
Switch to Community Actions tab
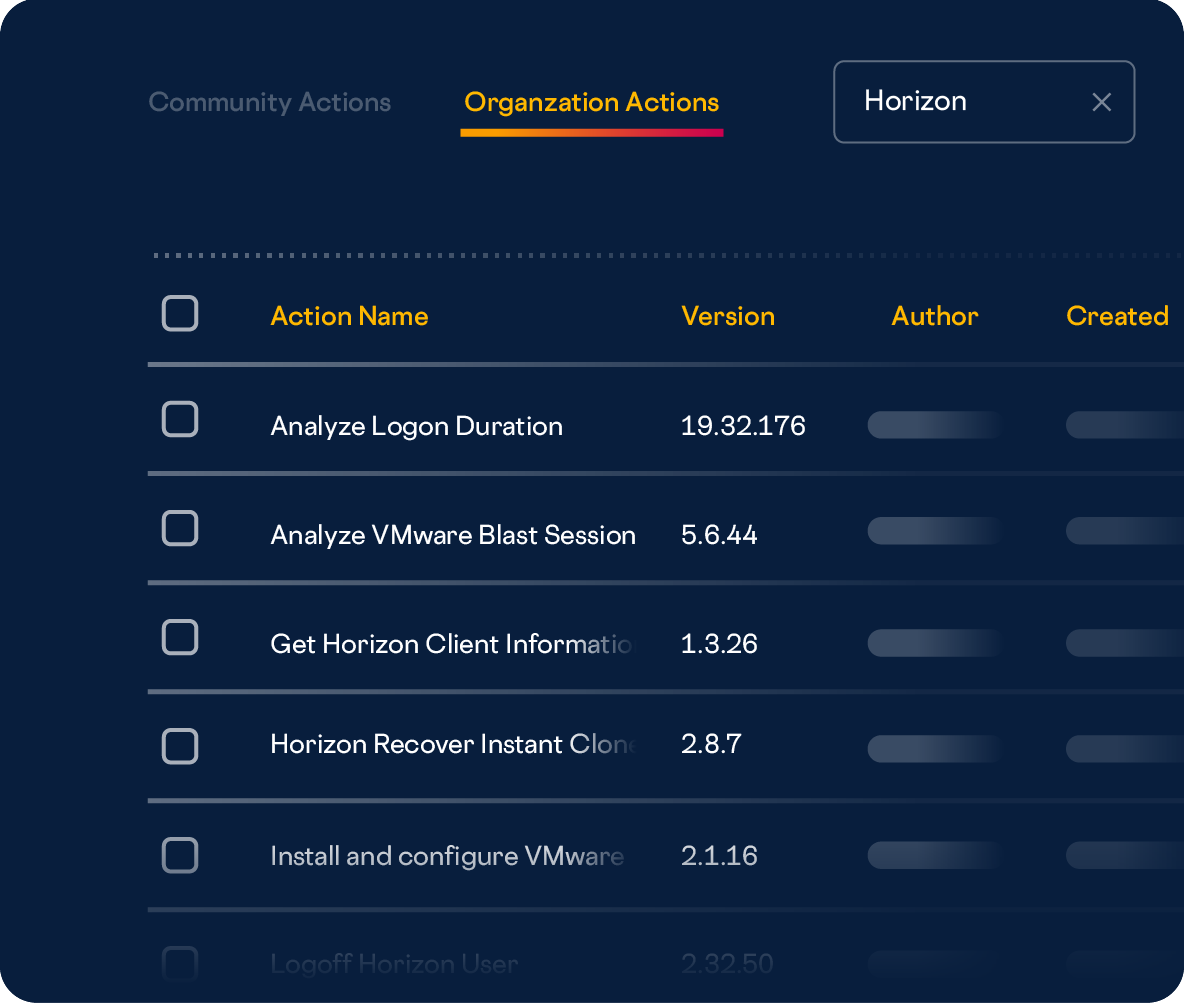tap(269, 102)
